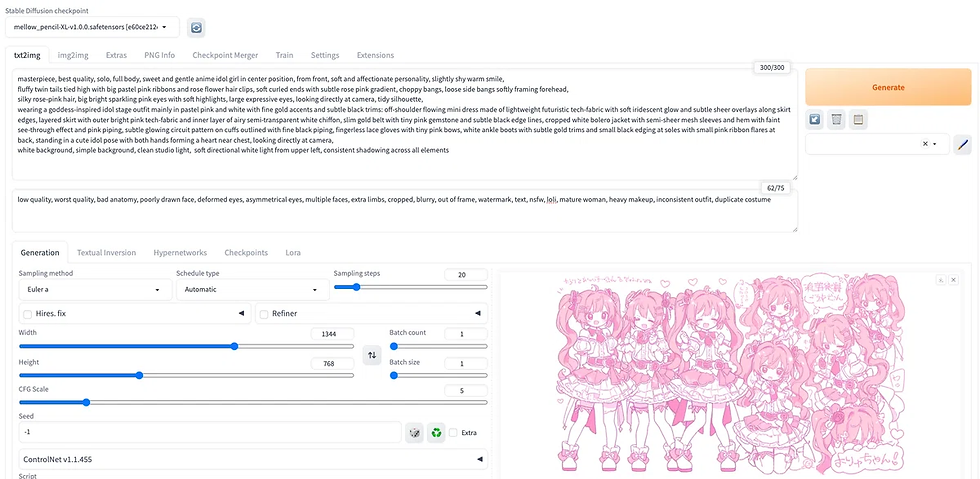The image size is (980, 479).
Task: Tick the Extra seed checkbox
Action: tap(453, 432)
